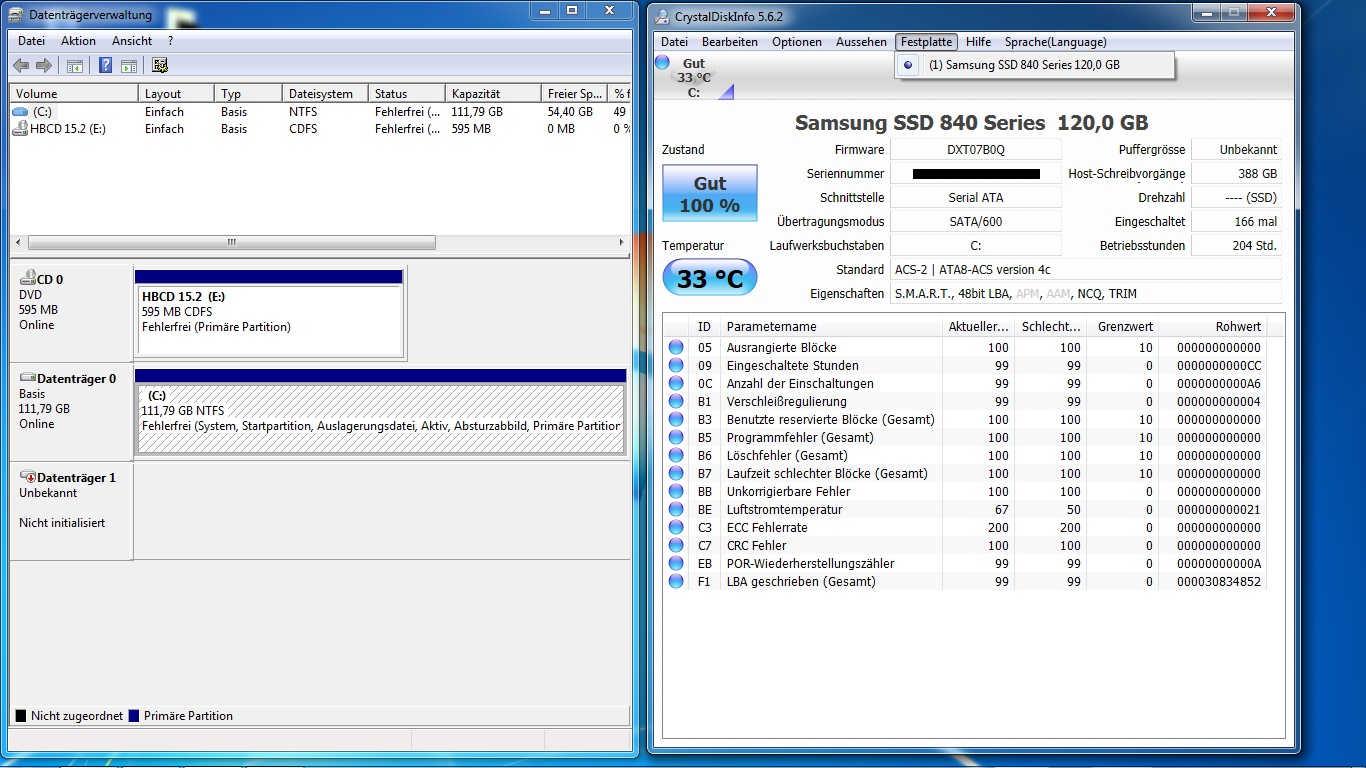
Task: Click the Übertragungsmodus value SATA/600
Action: [976, 222]
